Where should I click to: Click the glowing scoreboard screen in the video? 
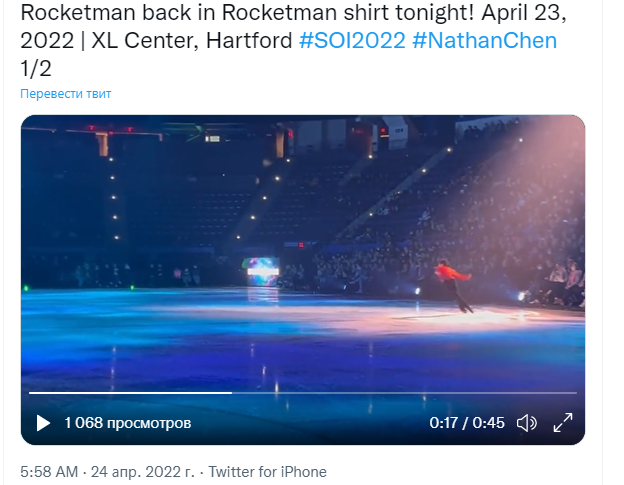[263, 270]
